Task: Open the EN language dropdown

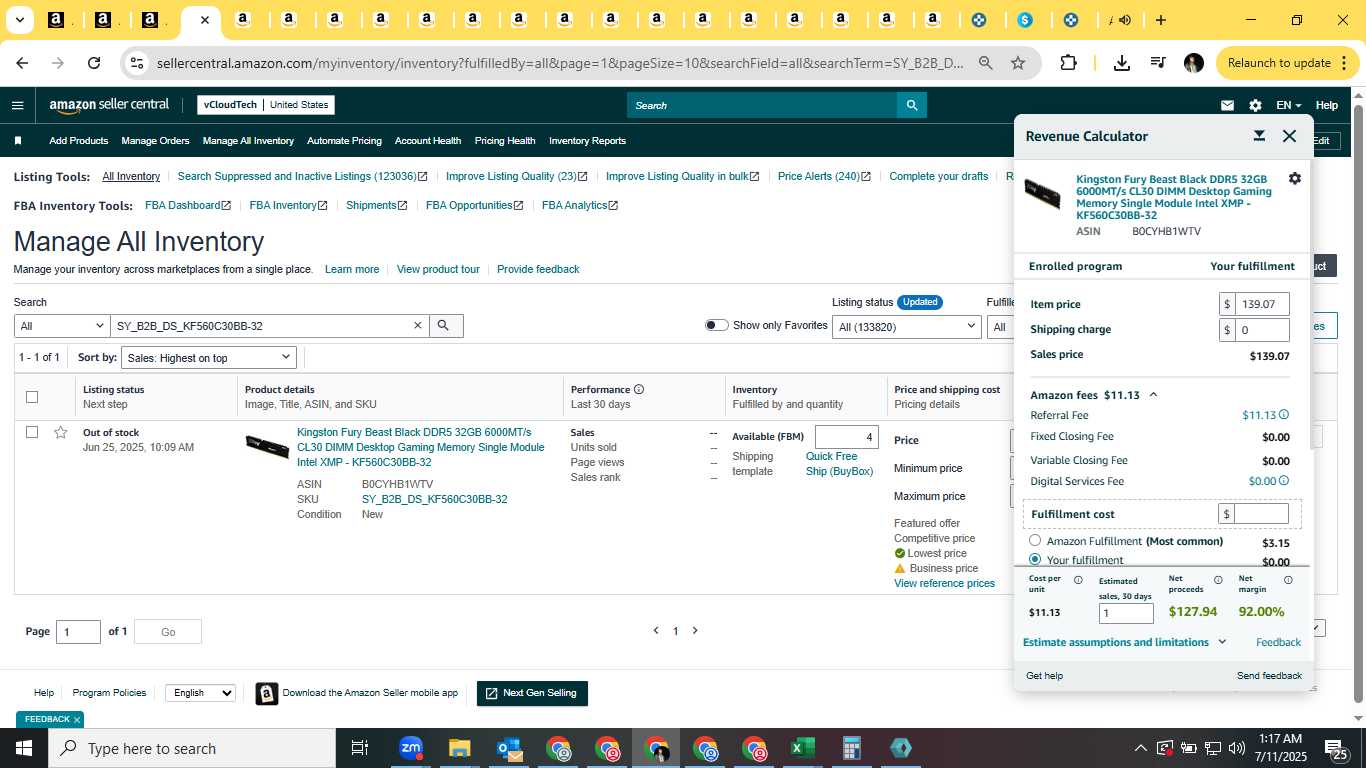Action: click(x=1289, y=105)
